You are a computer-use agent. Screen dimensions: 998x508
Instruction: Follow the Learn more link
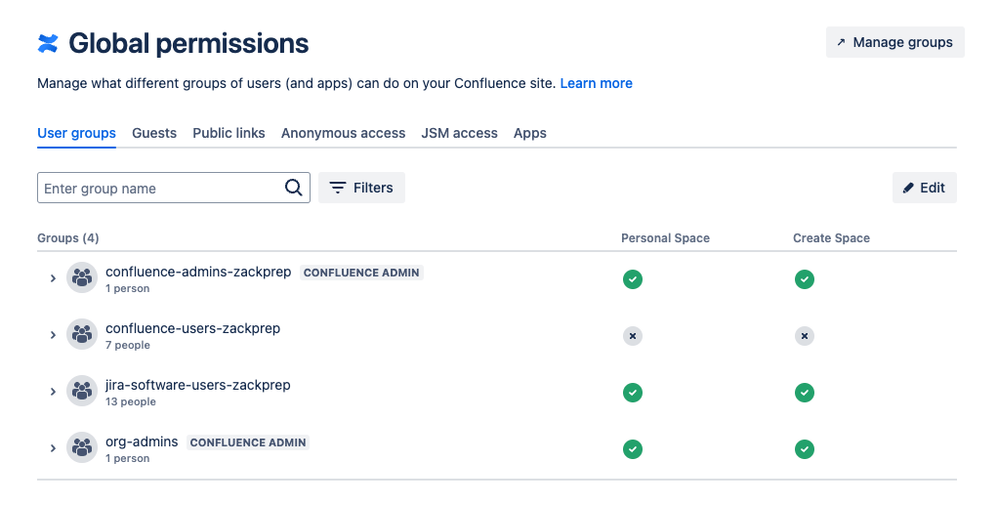coord(596,83)
